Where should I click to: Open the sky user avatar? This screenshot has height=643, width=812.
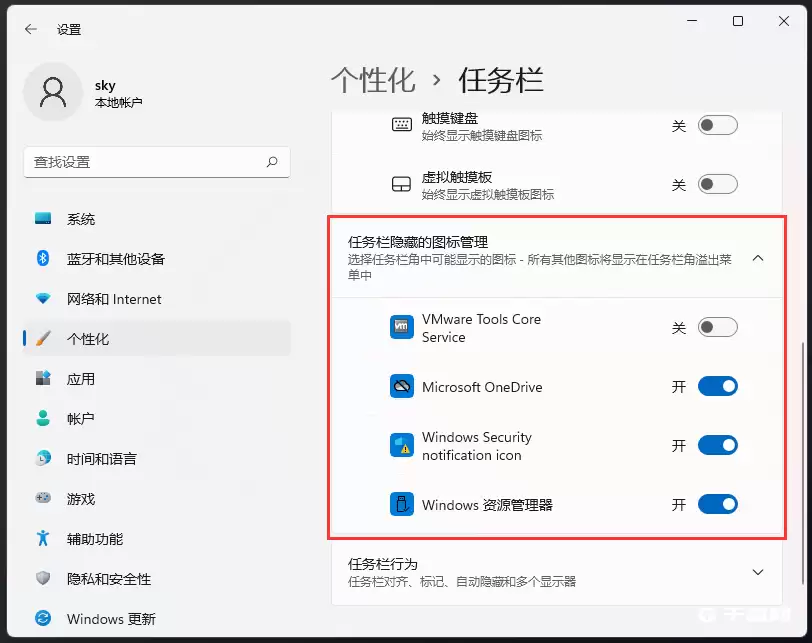tap(53, 92)
